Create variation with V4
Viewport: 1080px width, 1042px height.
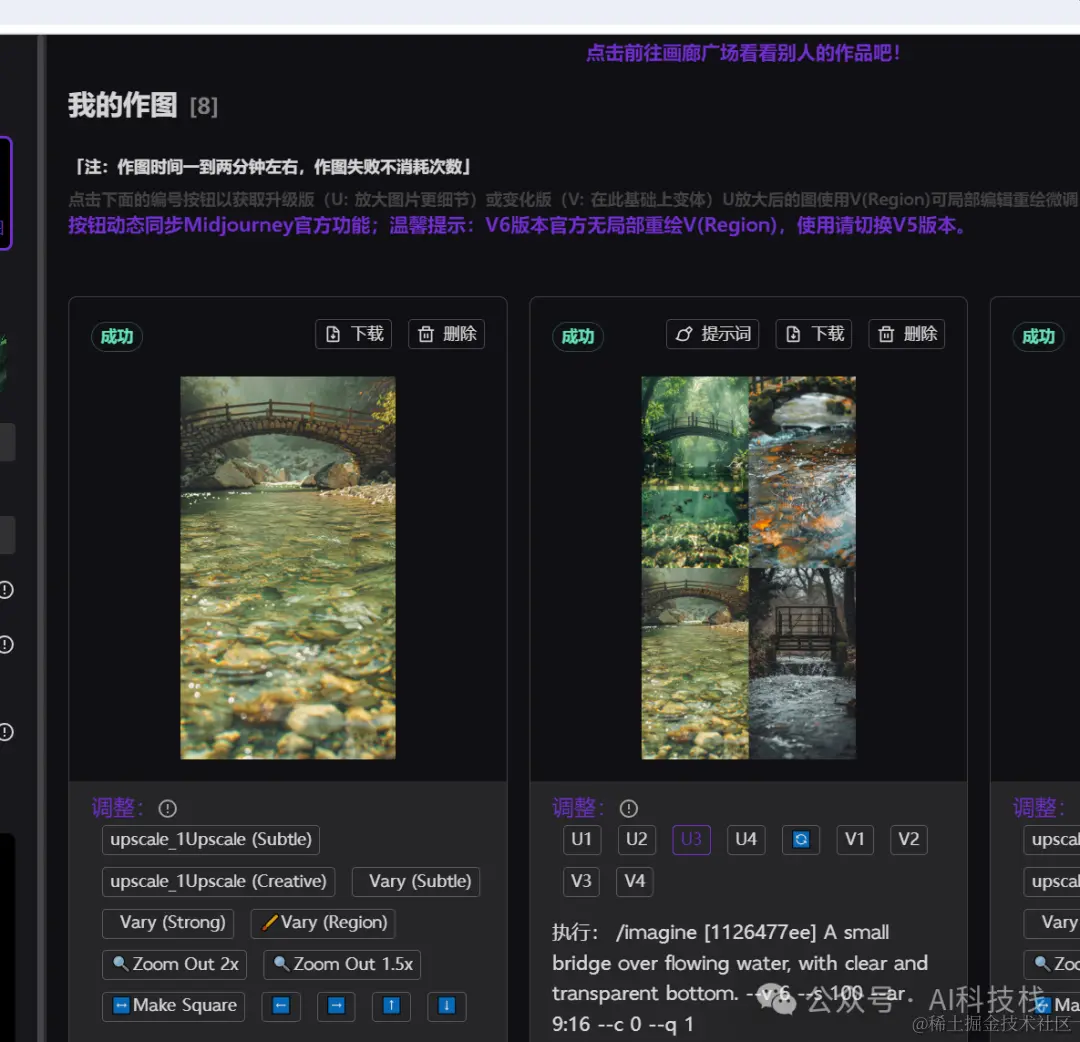click(x=635, y=882)
